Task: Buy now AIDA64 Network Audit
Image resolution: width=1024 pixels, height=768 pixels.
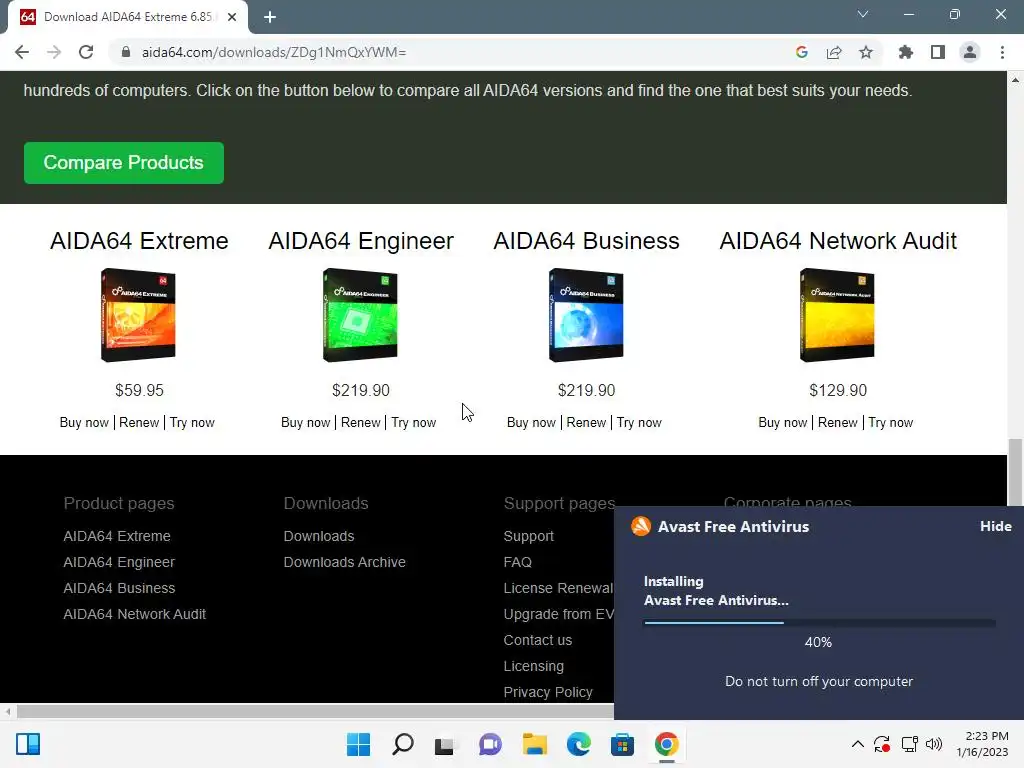Action: click(783, 423)
